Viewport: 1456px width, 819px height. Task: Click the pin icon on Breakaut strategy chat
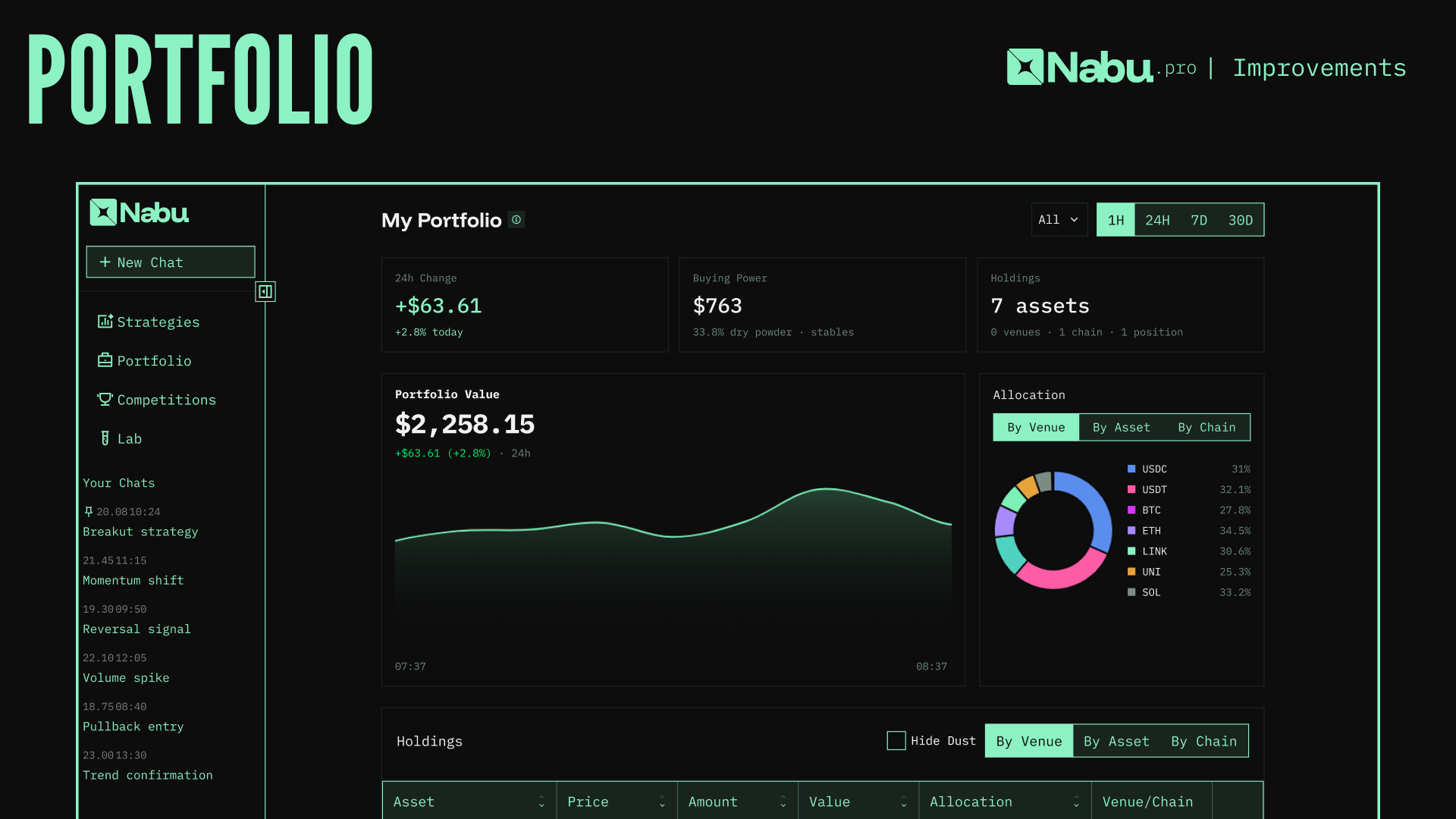tap(89, 512)
